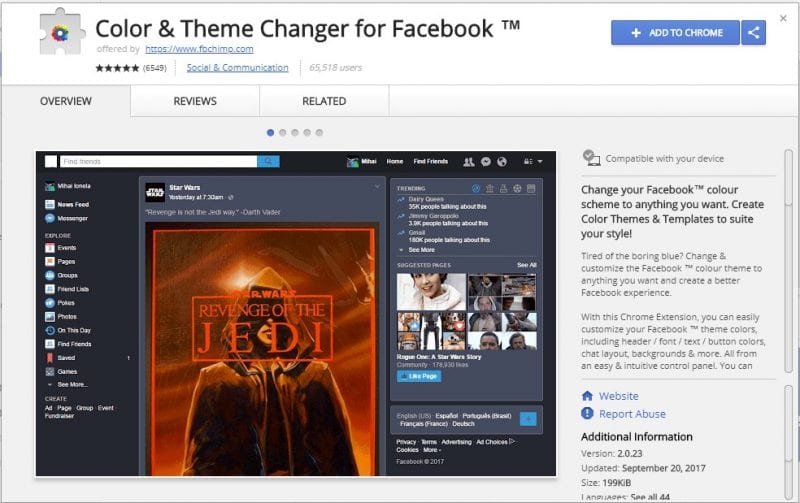Image resolution: width=800 pixels, height=503 pixels.
Task: Switch to the Reviews tab
Action: pyautogui.click(x=195, y=101)
